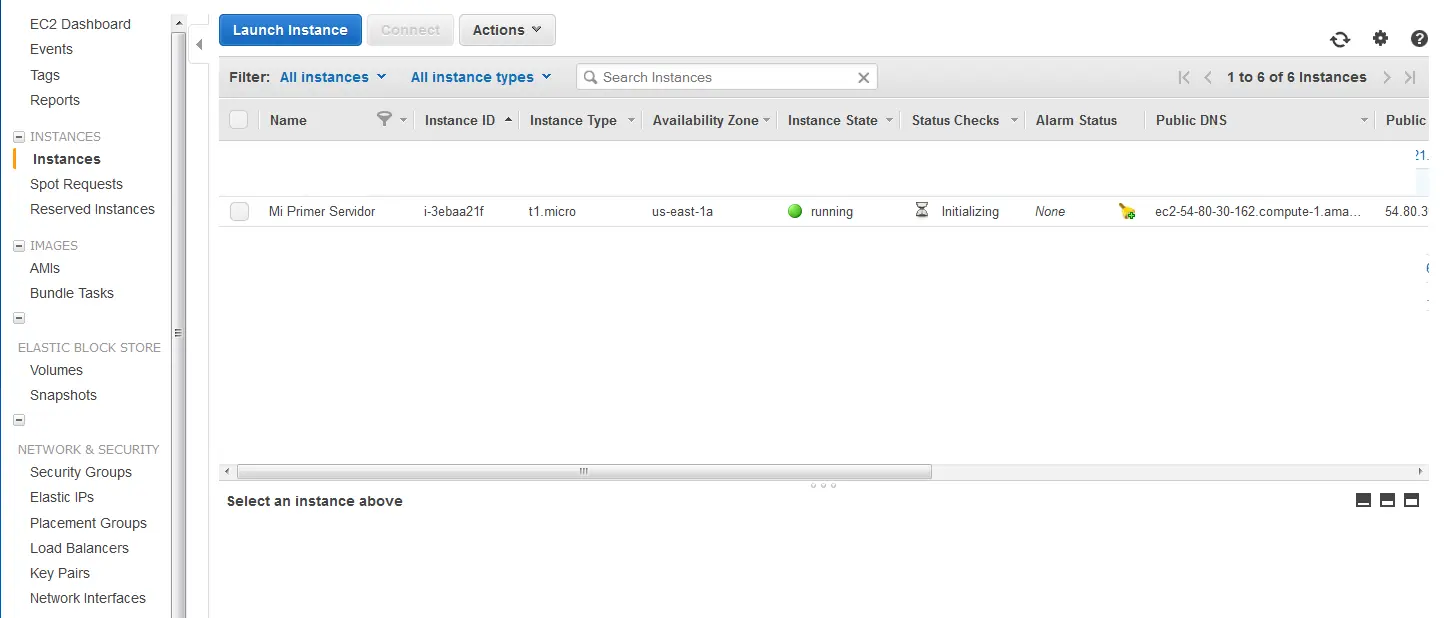Image resolution: width=1448 pixels, height=618 pixels.
Task: Click the Launch Instance button
Action: coord(290,30)
